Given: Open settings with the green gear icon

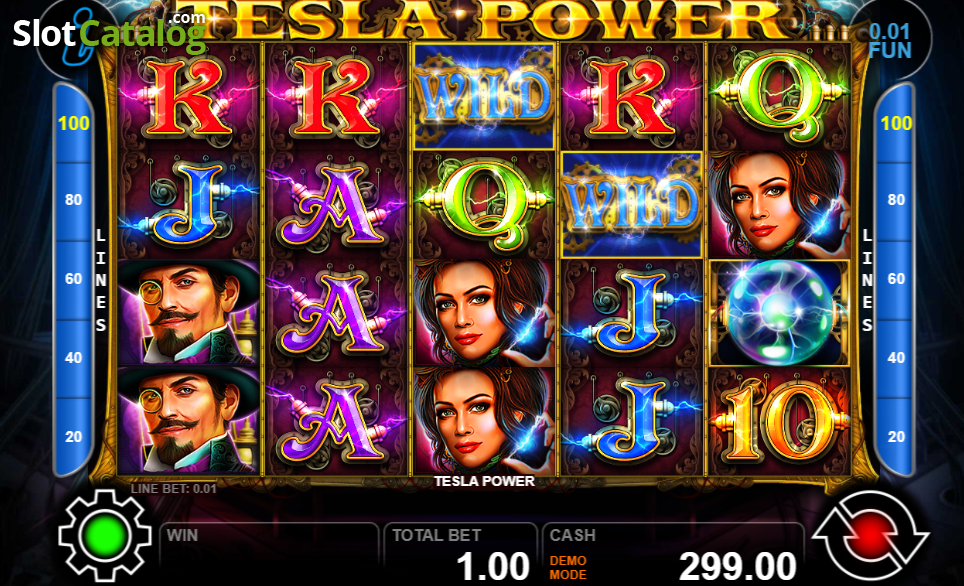Looking at the screenshot, I should (105, 535).
